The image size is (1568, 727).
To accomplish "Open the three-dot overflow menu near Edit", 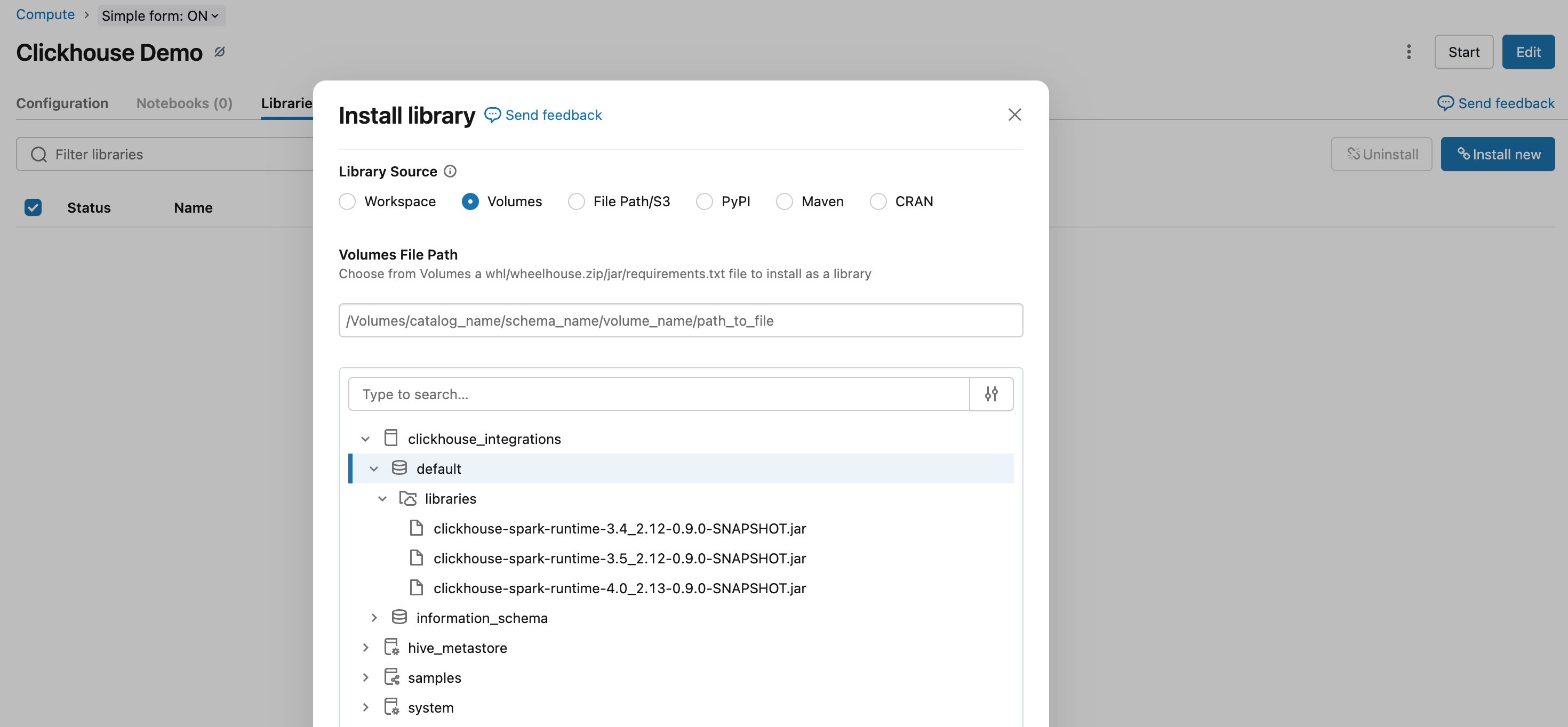I will point(1409,52).
